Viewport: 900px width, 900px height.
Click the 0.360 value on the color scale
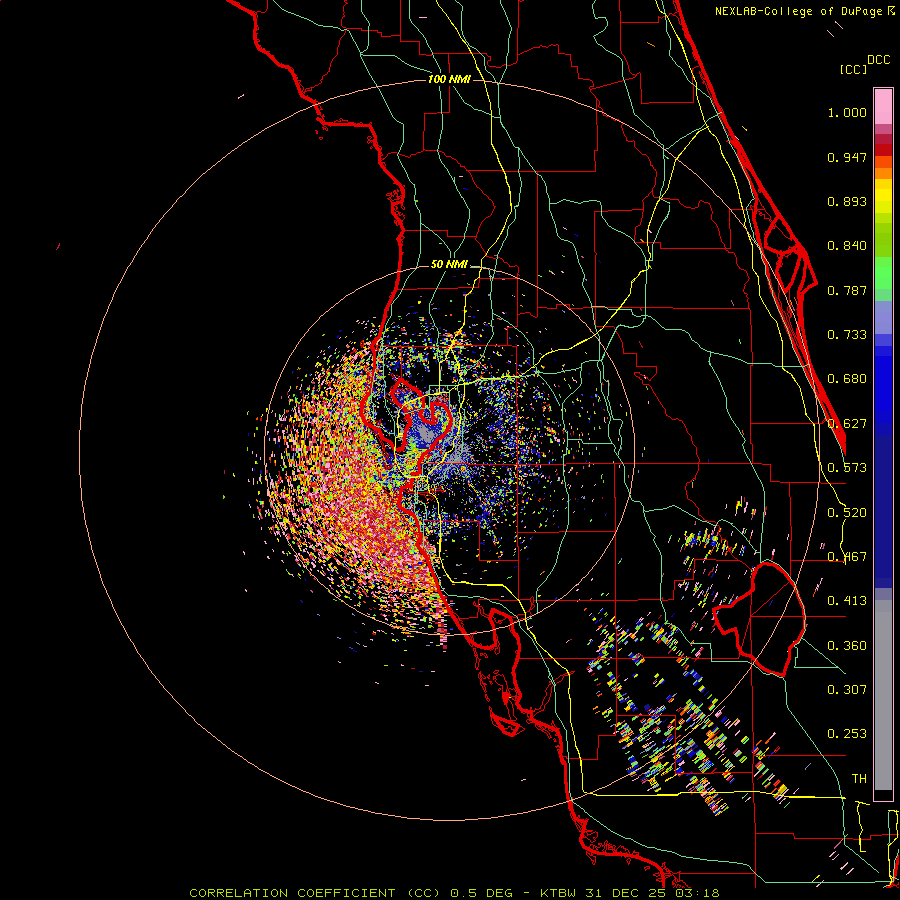click(847, 646)
